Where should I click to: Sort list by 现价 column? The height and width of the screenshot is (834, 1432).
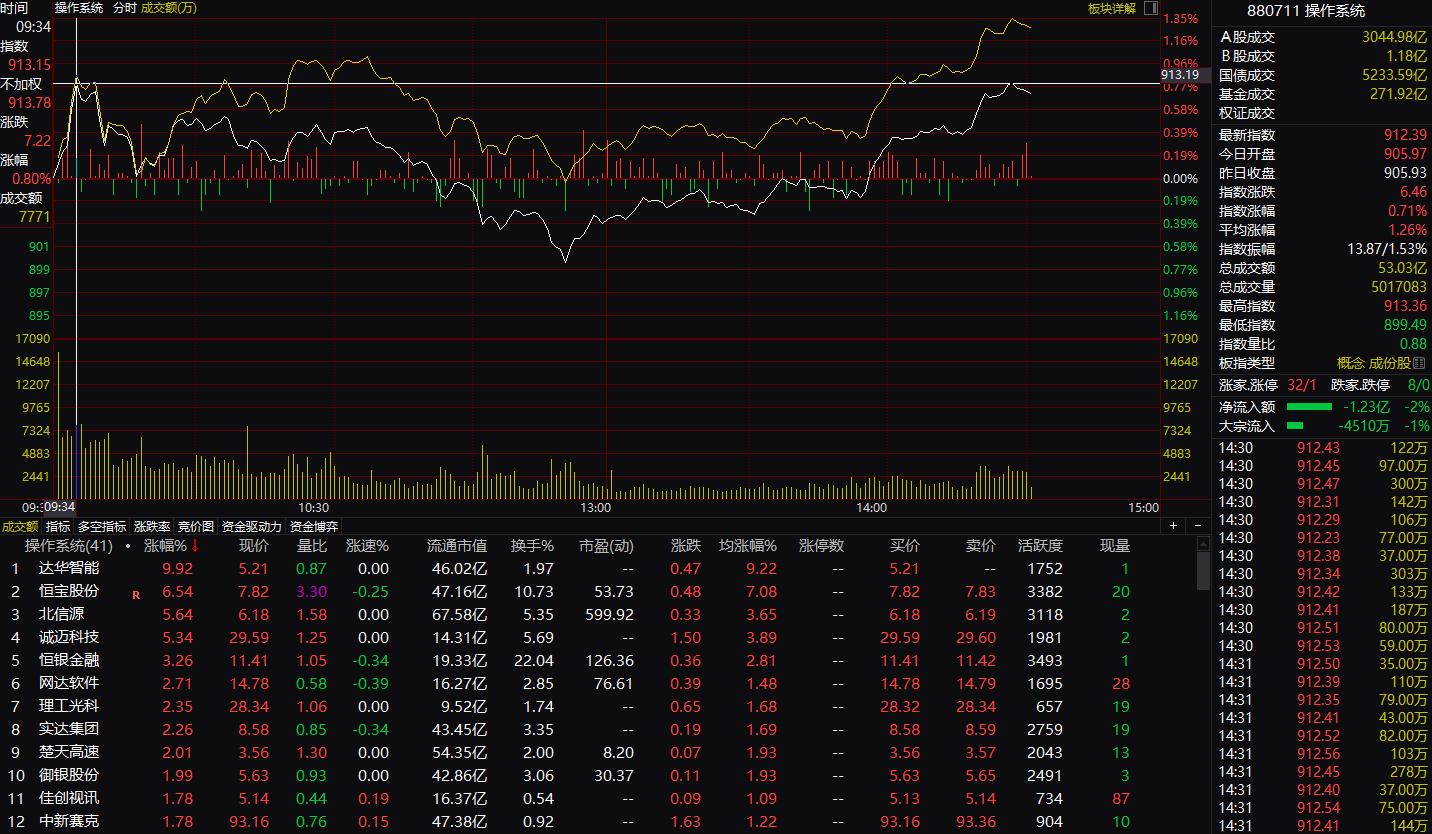tap(254, 546)
